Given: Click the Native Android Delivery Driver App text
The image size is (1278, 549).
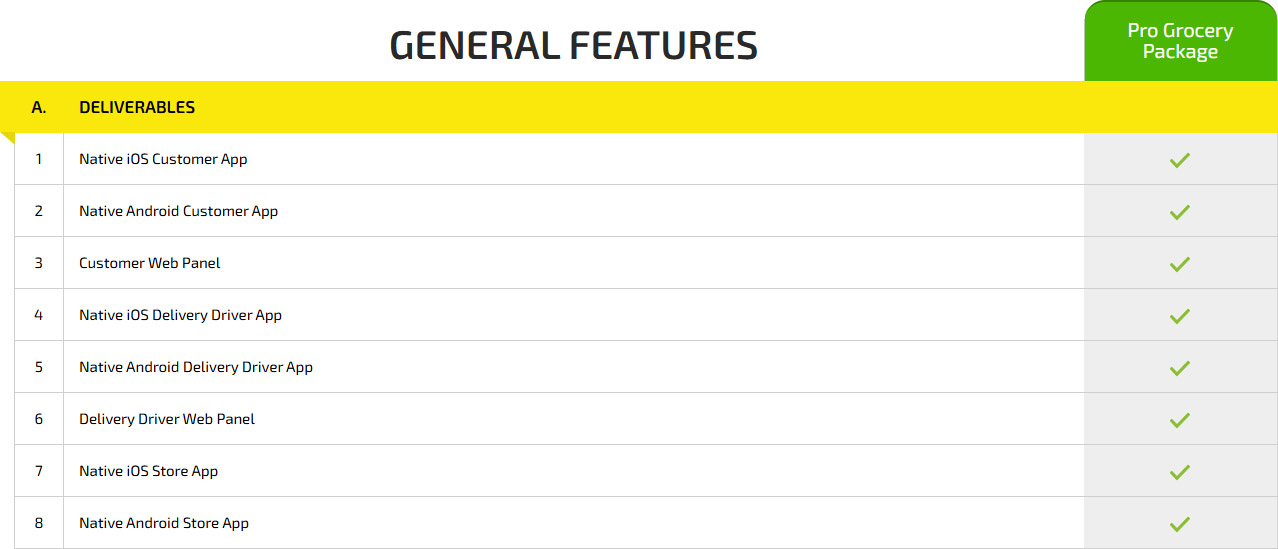Looking at the screenshot, I should (196, 367).
